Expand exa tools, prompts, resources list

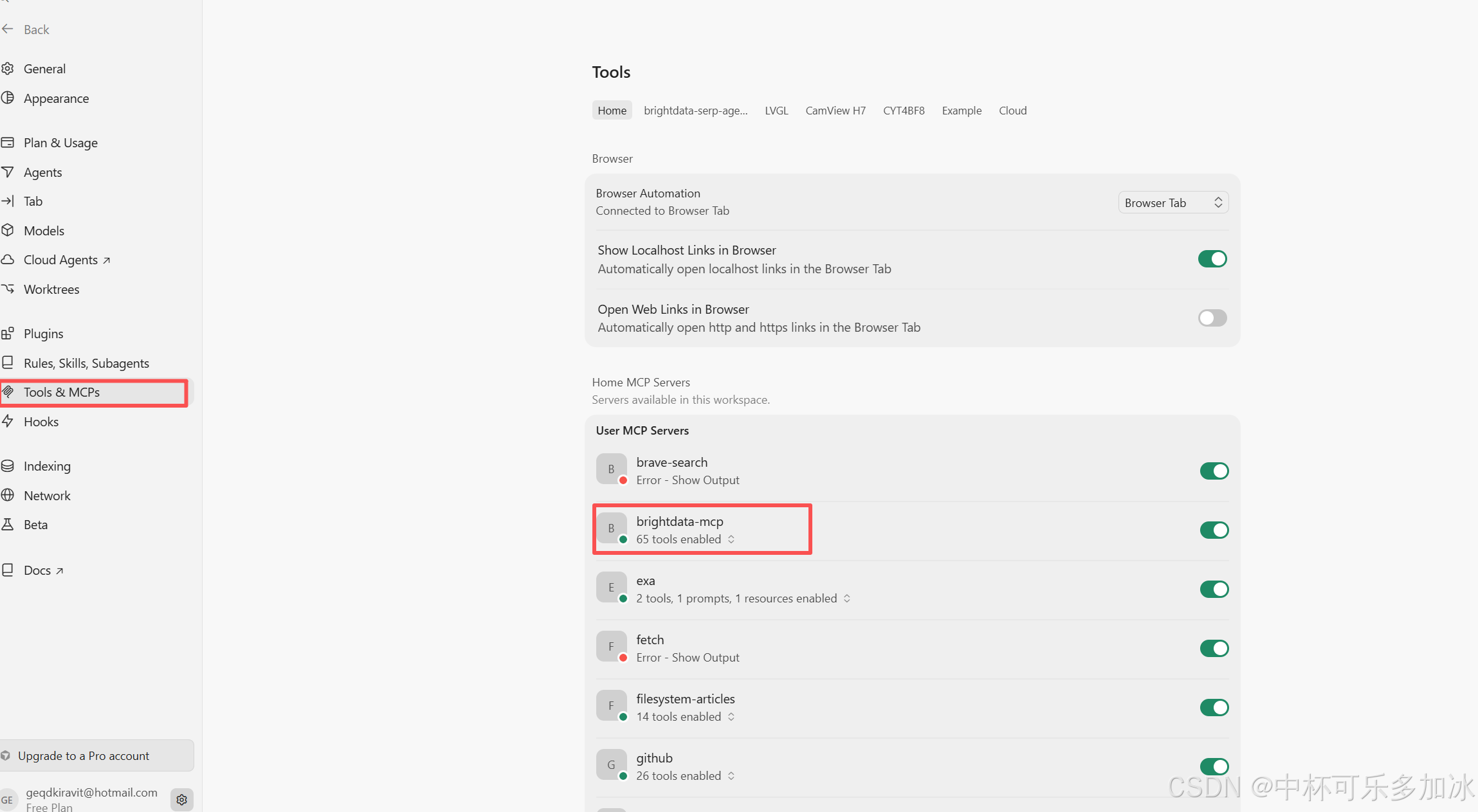click(x=744, y=599)
